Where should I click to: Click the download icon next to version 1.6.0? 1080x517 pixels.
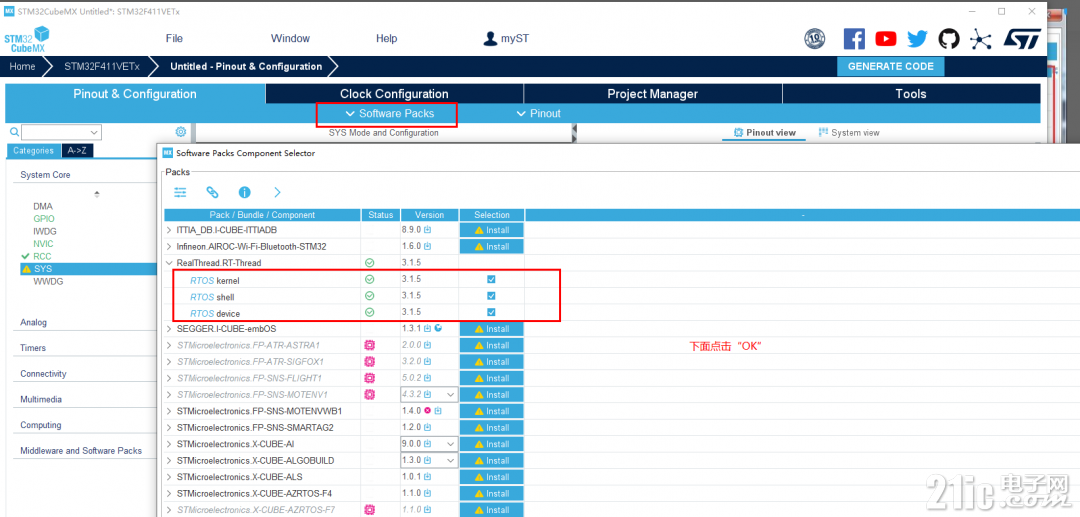(x=428, y=246)
